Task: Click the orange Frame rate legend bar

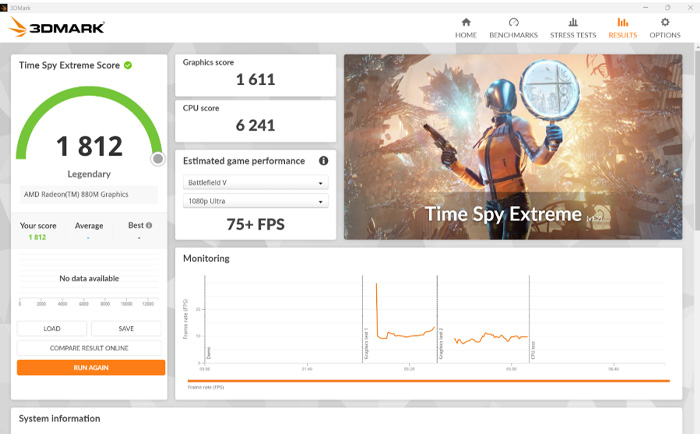Action: pyautogui.click(x=428, y=381)
